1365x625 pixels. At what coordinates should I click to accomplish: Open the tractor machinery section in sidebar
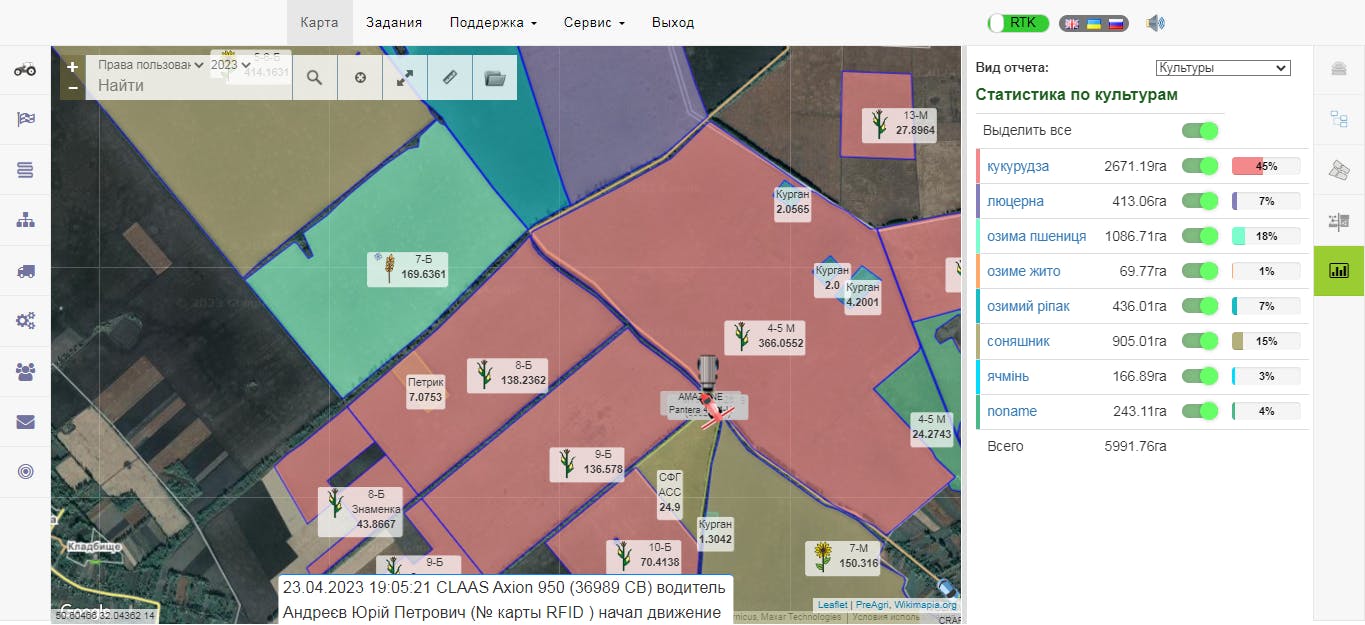pos(25,69)
